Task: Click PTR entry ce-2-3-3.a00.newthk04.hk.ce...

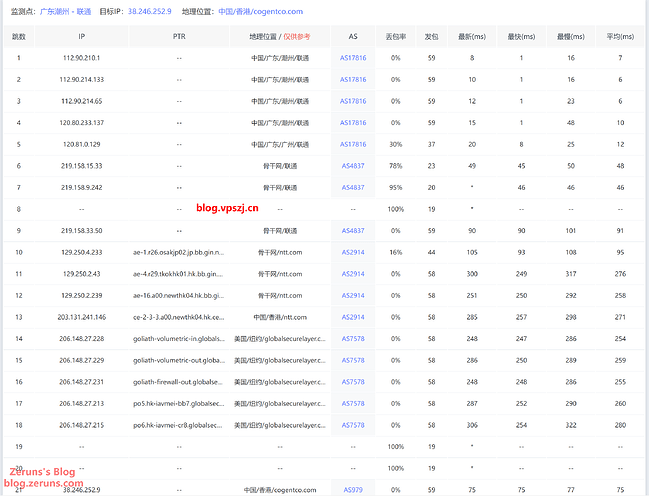Action: click(178, 317)
